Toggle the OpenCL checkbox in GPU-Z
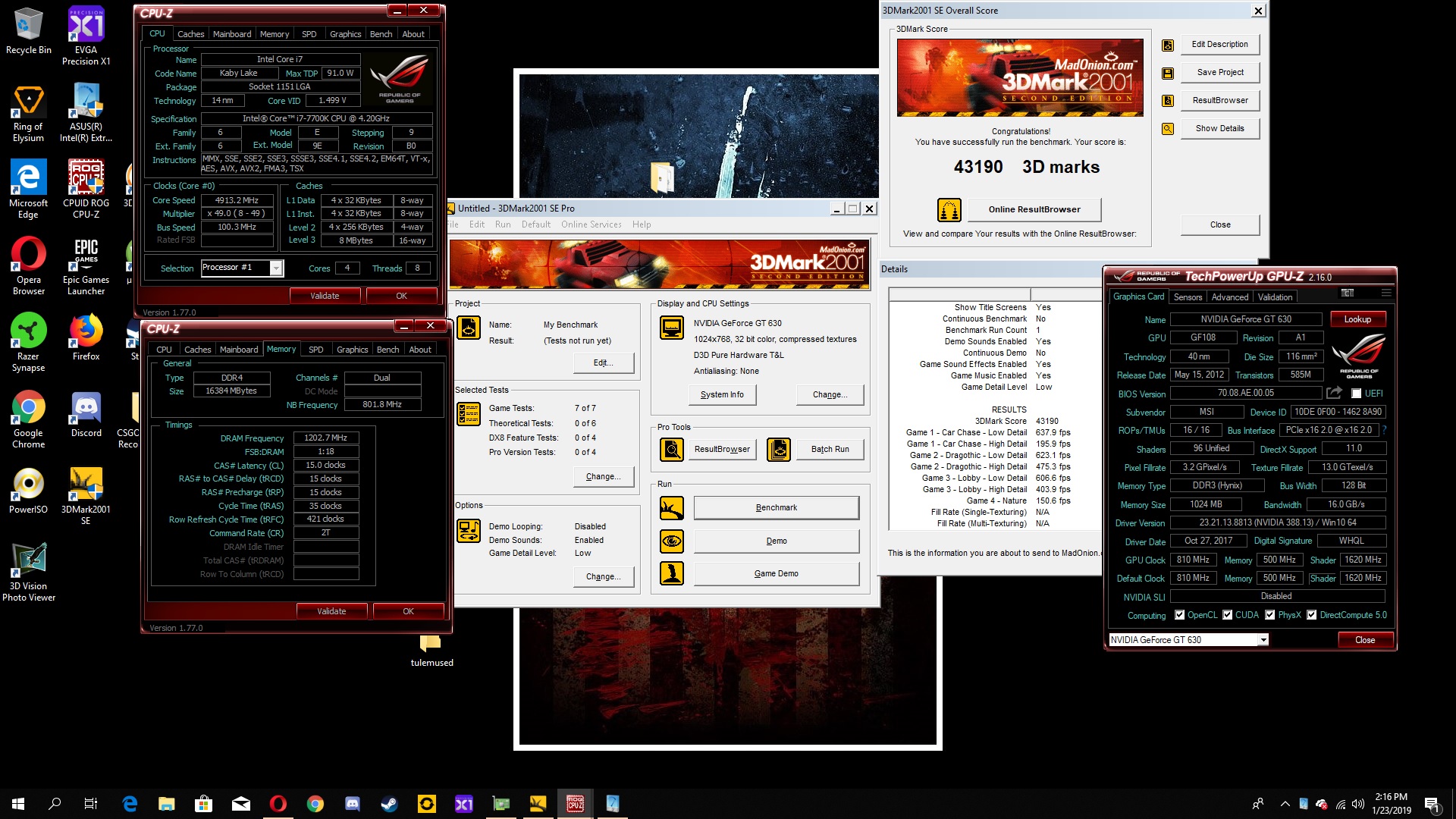 1179,615
